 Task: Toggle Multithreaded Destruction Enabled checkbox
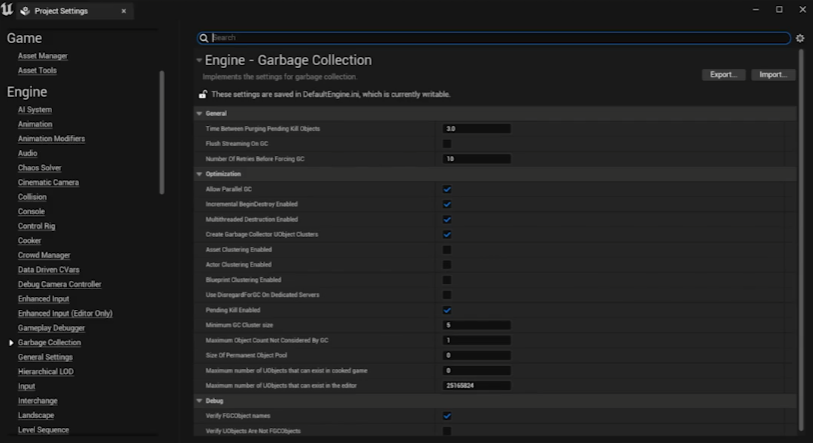(447, 219)
